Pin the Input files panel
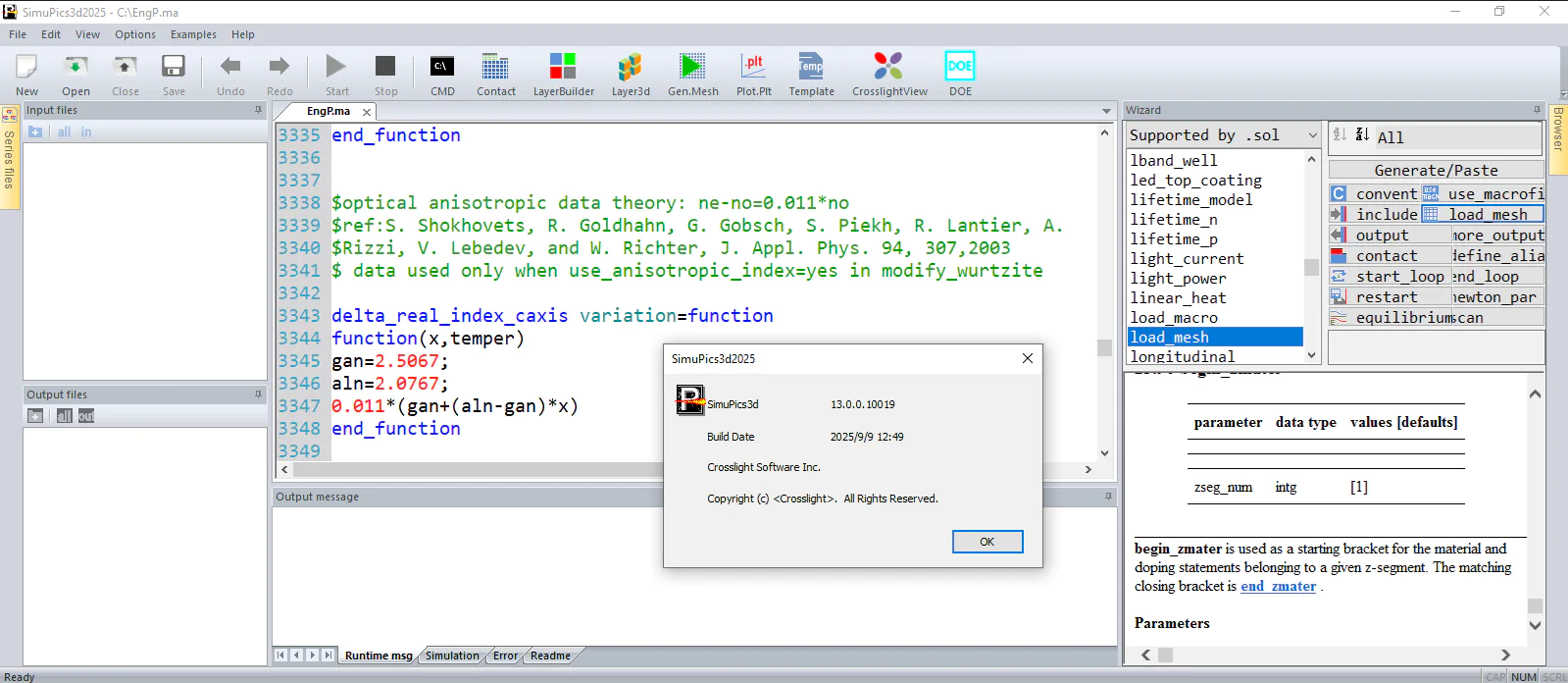This screenshot has width=1568, height=683. tap(259, 110)
